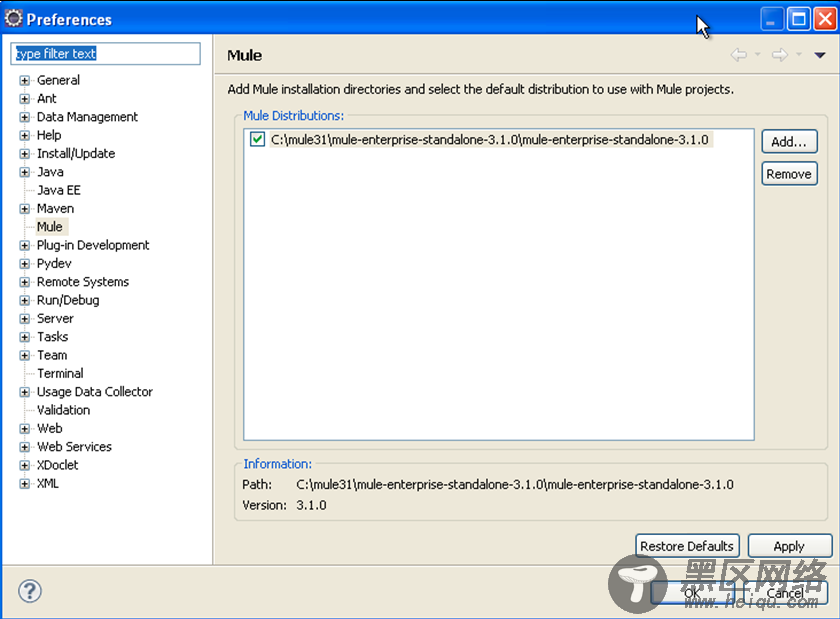Expand the Remote Systems node
The width and height of the screenshot is (840, 619).
[x=24, y=282]
